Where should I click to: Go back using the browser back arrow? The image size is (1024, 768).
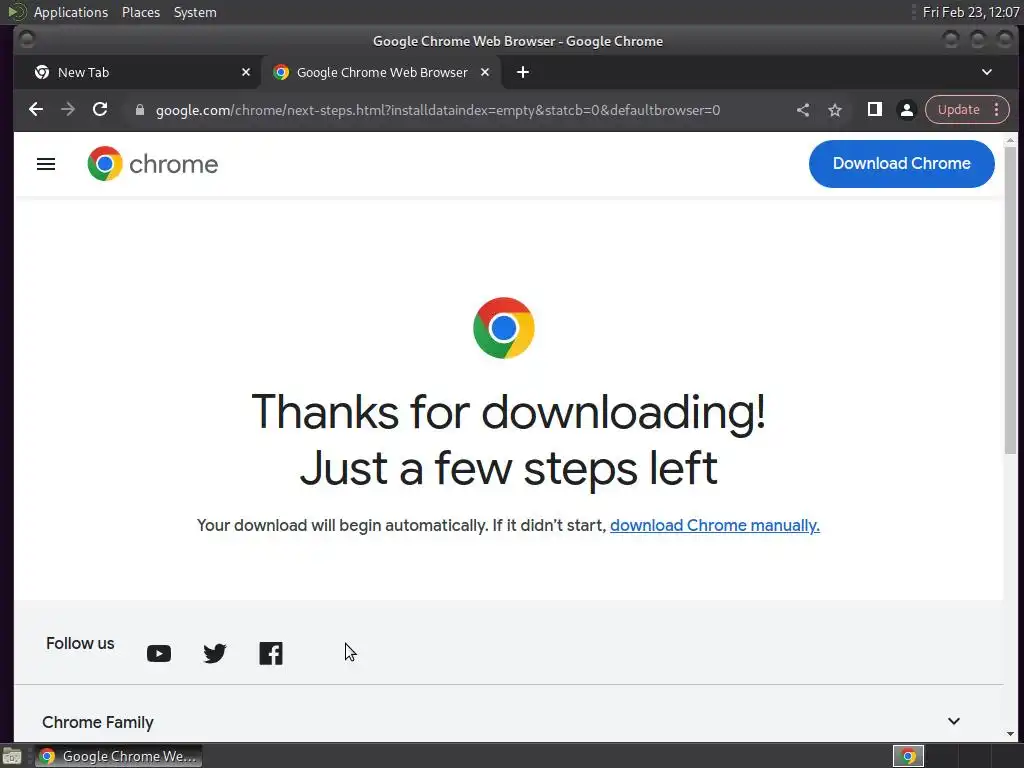click(36, 110)
